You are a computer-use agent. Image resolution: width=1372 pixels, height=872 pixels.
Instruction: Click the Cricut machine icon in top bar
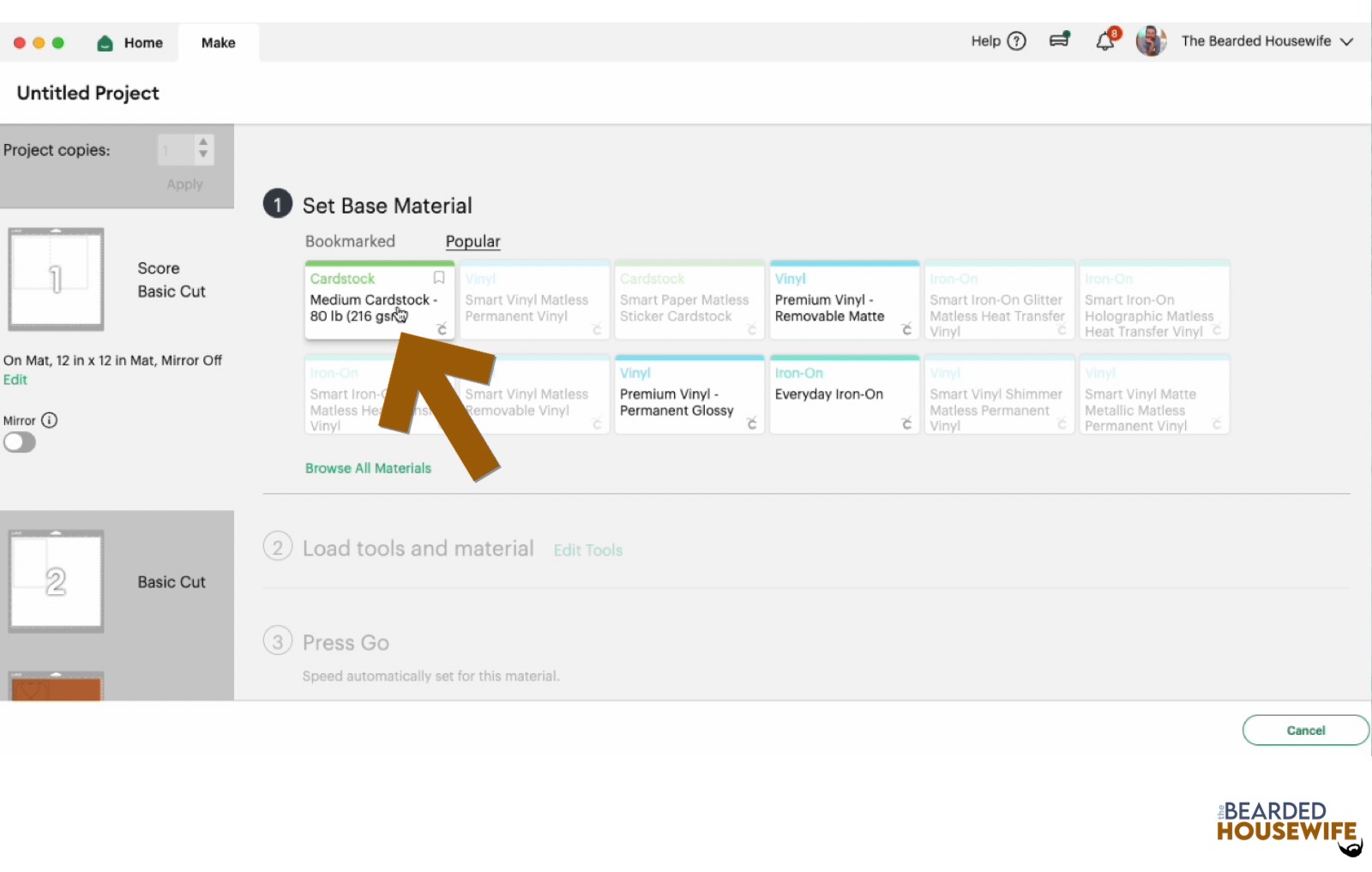click(x=1060, y=39)
